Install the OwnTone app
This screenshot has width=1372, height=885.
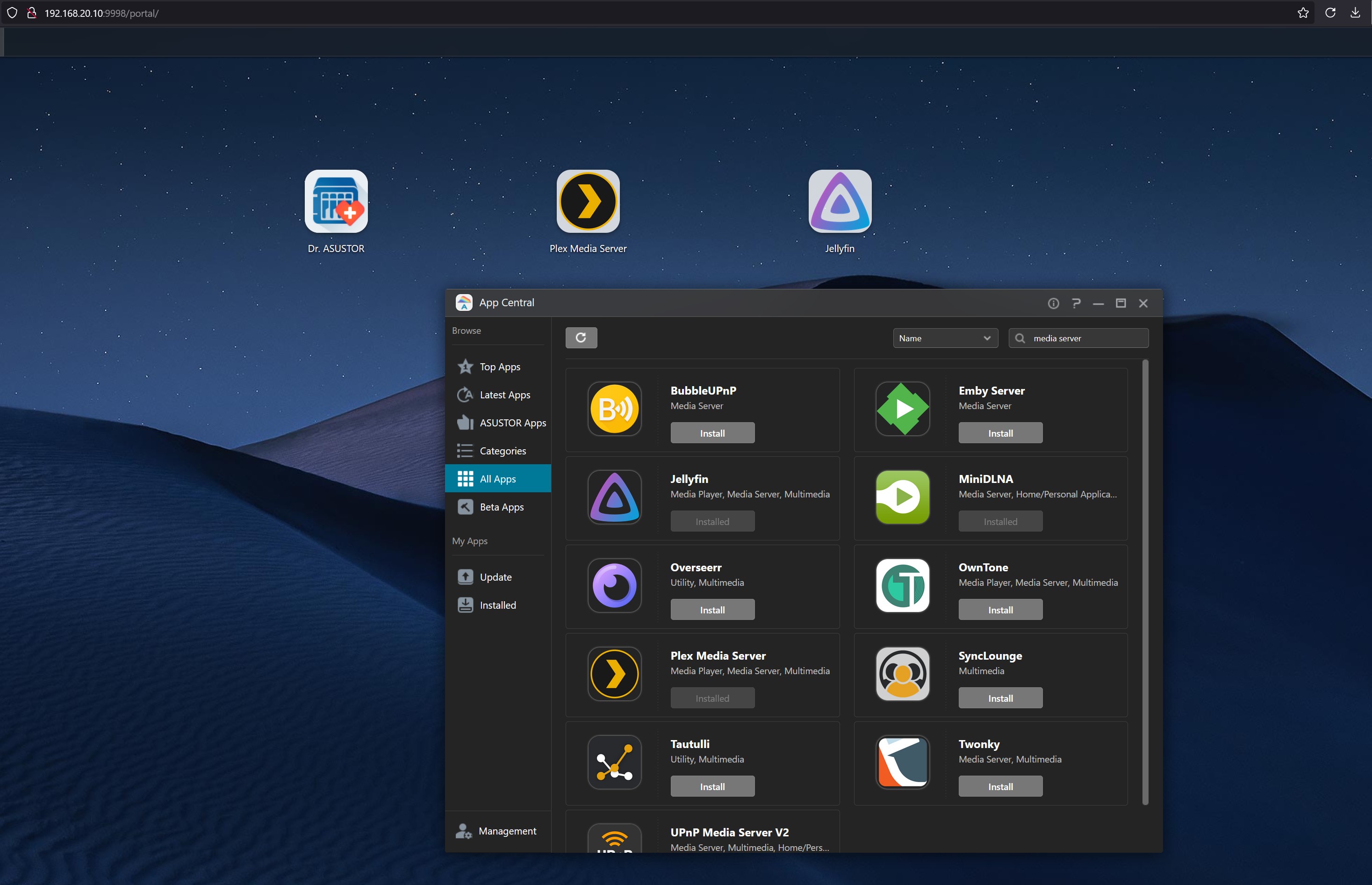coord(1000,610)
